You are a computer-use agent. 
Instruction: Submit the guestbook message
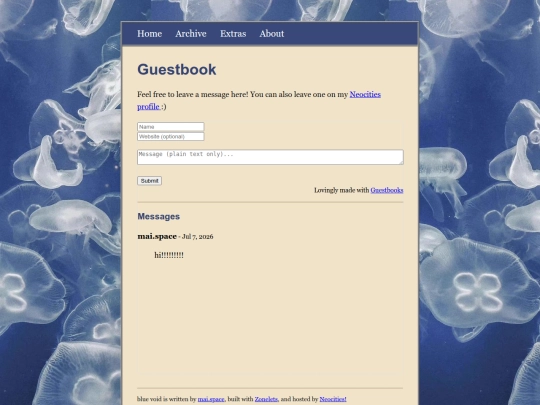tap(149, 181)
